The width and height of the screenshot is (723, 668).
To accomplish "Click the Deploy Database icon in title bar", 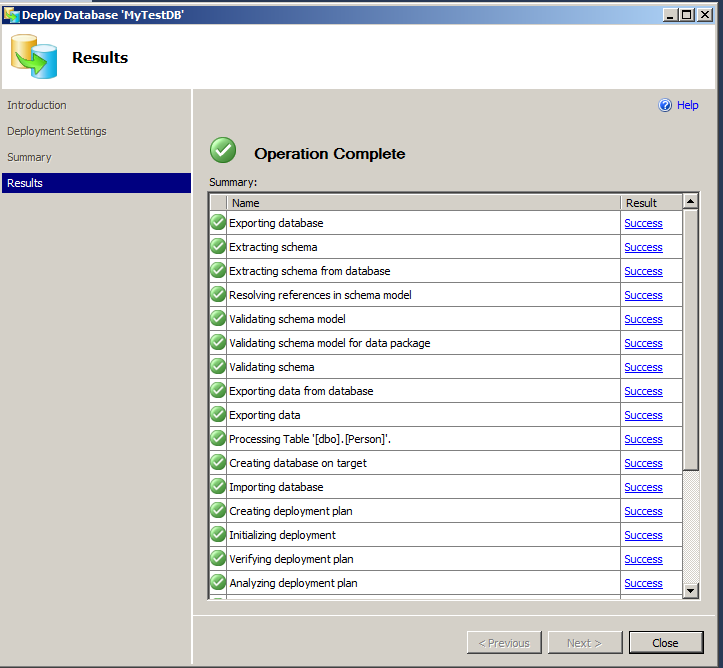I will pos(11,14).
